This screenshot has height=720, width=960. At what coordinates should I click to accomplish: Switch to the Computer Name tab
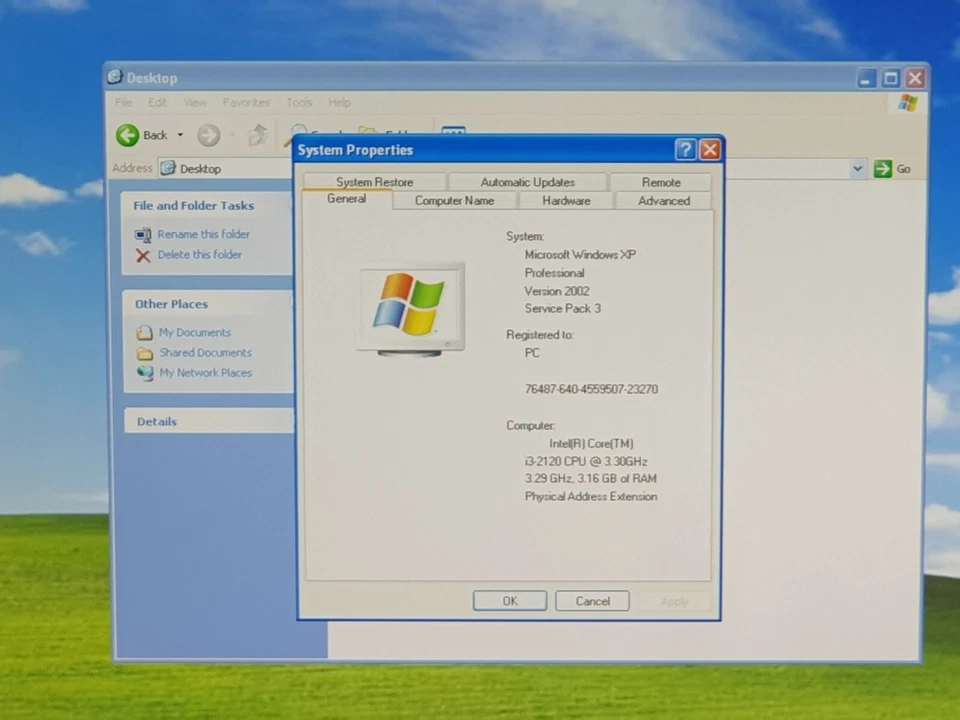point(454,200)
